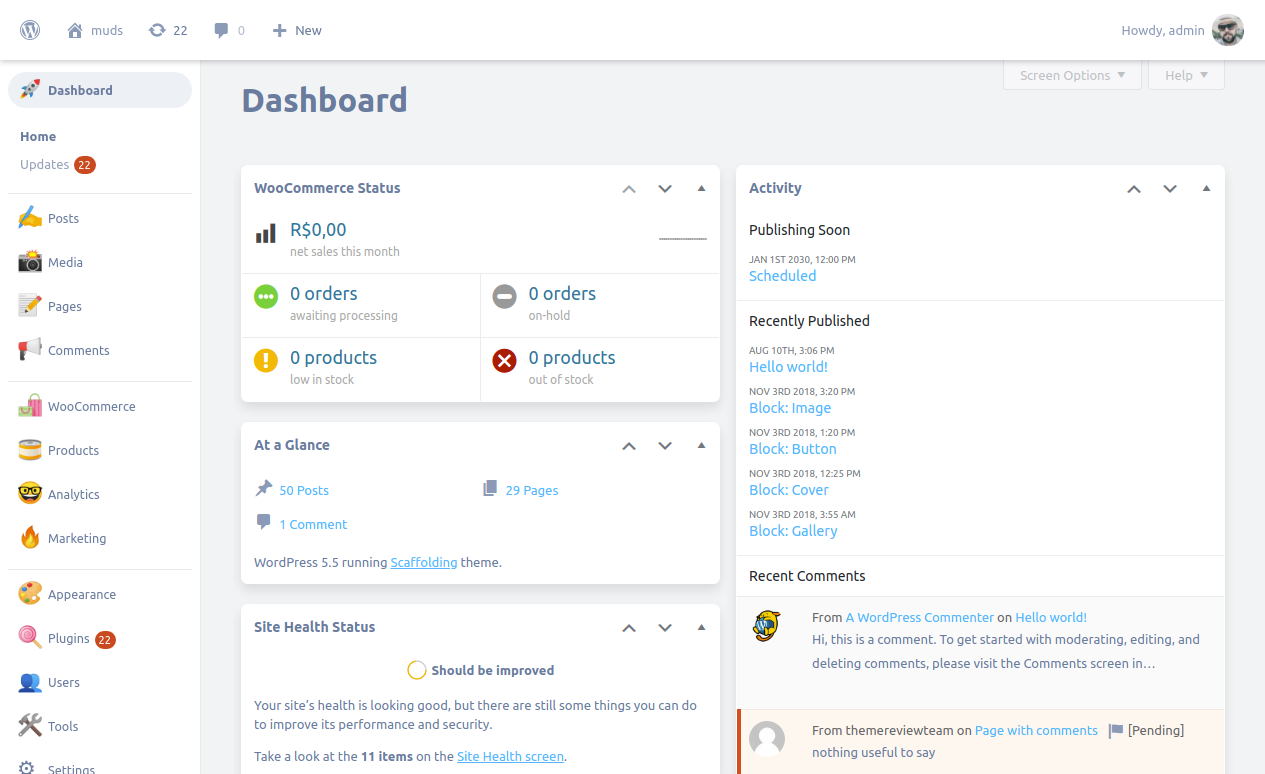1265x774 pixels.
Task: Open the muds site home icon
Action: tap(75, 30)
